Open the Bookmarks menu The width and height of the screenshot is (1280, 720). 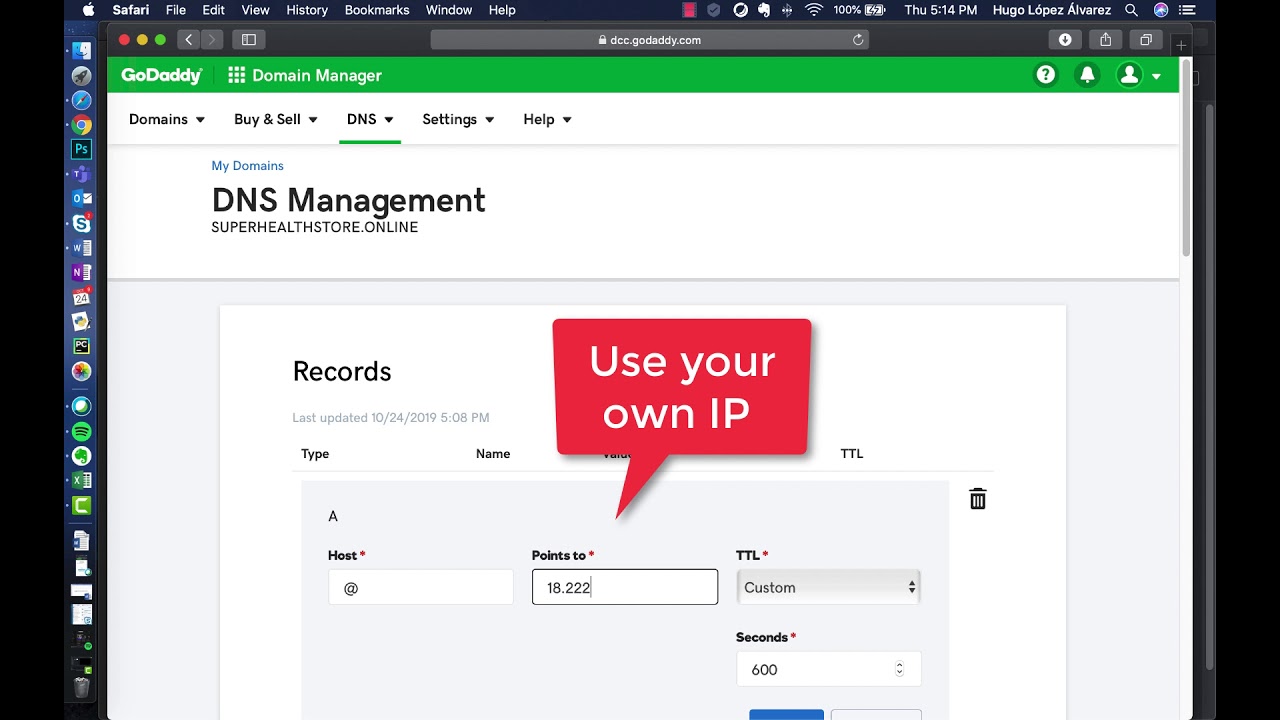click(377, 10)
